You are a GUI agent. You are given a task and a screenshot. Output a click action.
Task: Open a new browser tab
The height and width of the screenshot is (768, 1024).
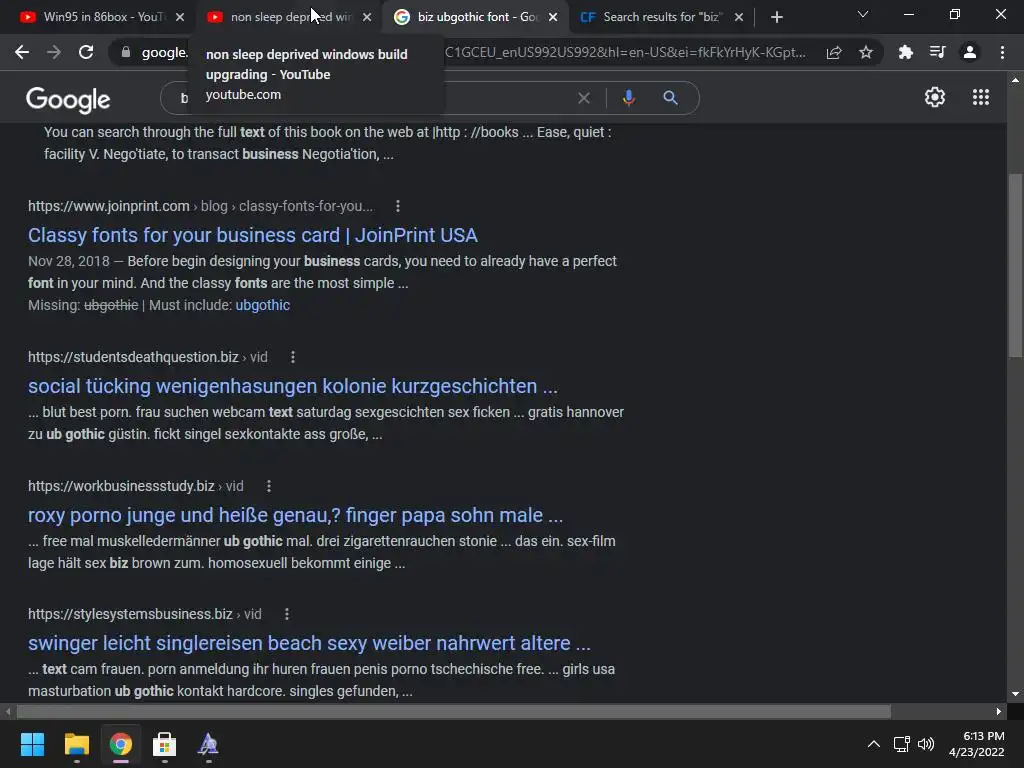point(776,17)
